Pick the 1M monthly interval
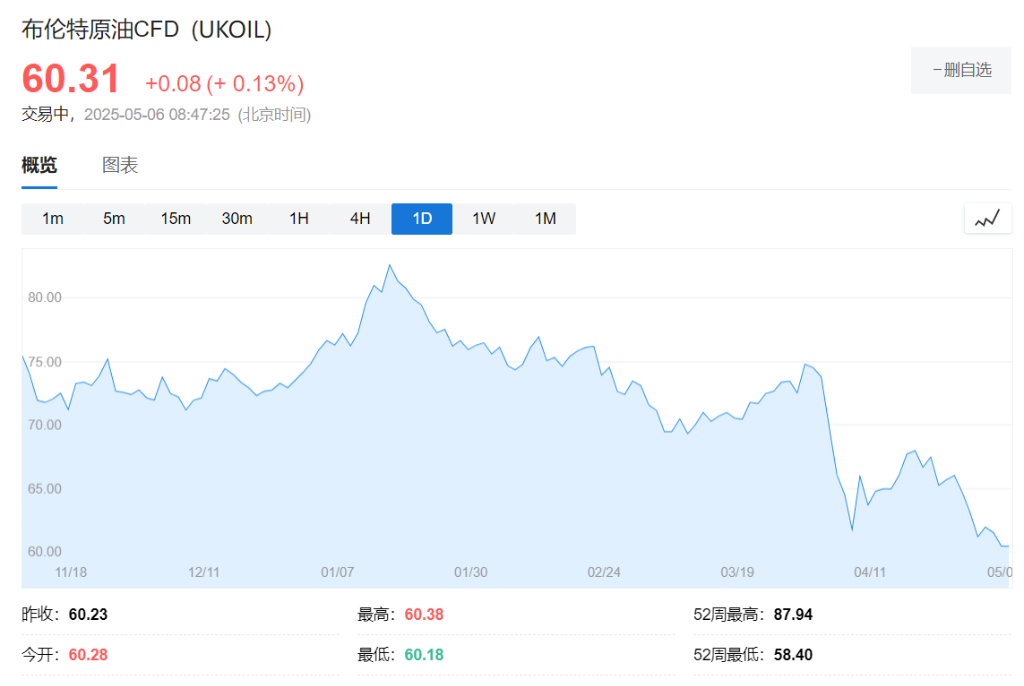Screen dimensions: 1024x686 545,219
